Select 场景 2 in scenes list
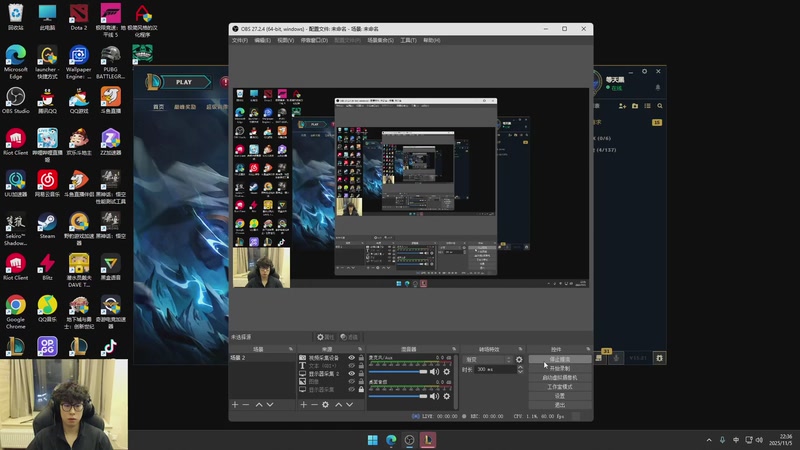The width and height of the screenshot is (800, 450). 262,358
